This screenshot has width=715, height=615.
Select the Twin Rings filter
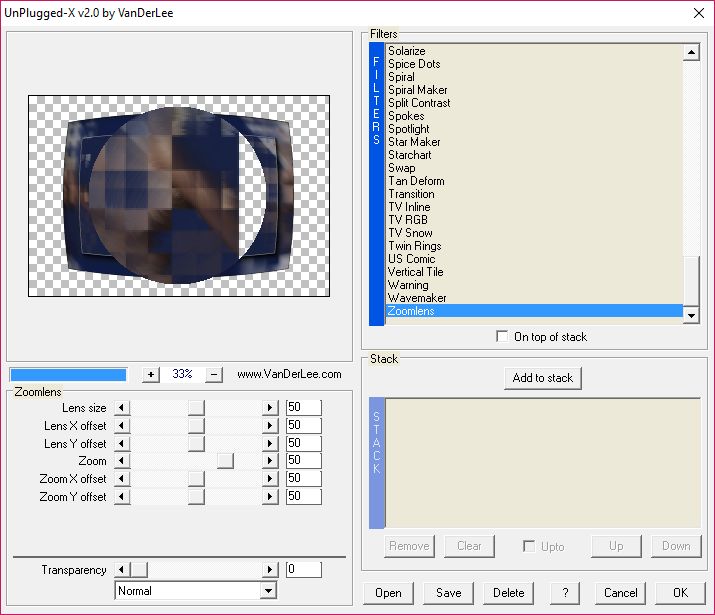(414, 246)
